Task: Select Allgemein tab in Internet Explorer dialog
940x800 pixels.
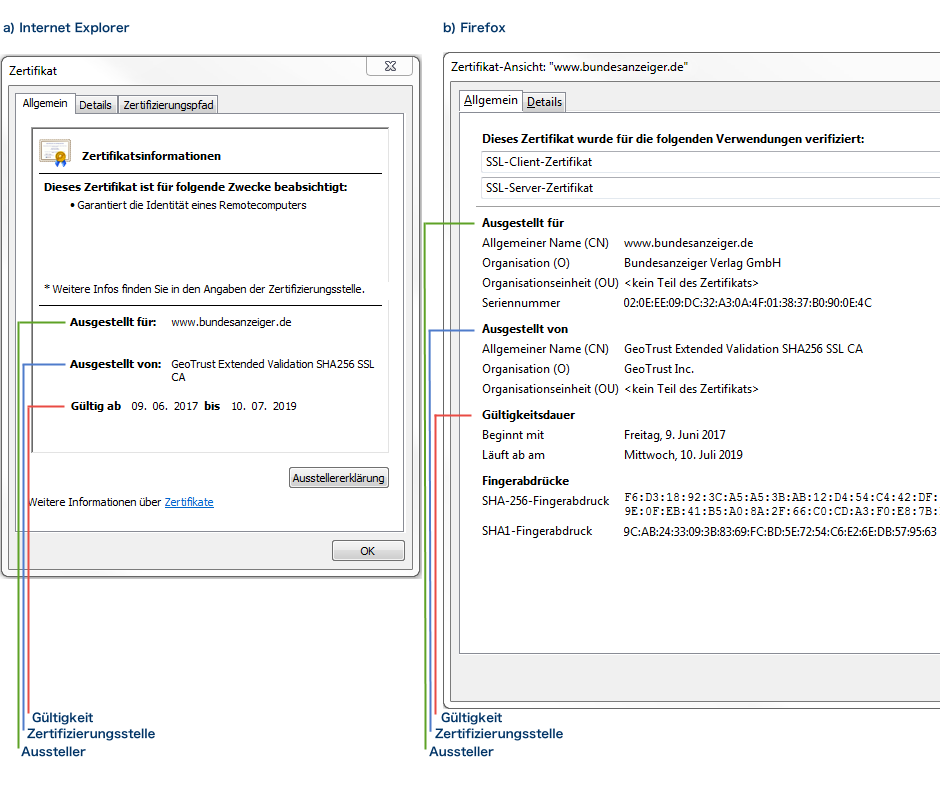Action: [x=45, y=103]
